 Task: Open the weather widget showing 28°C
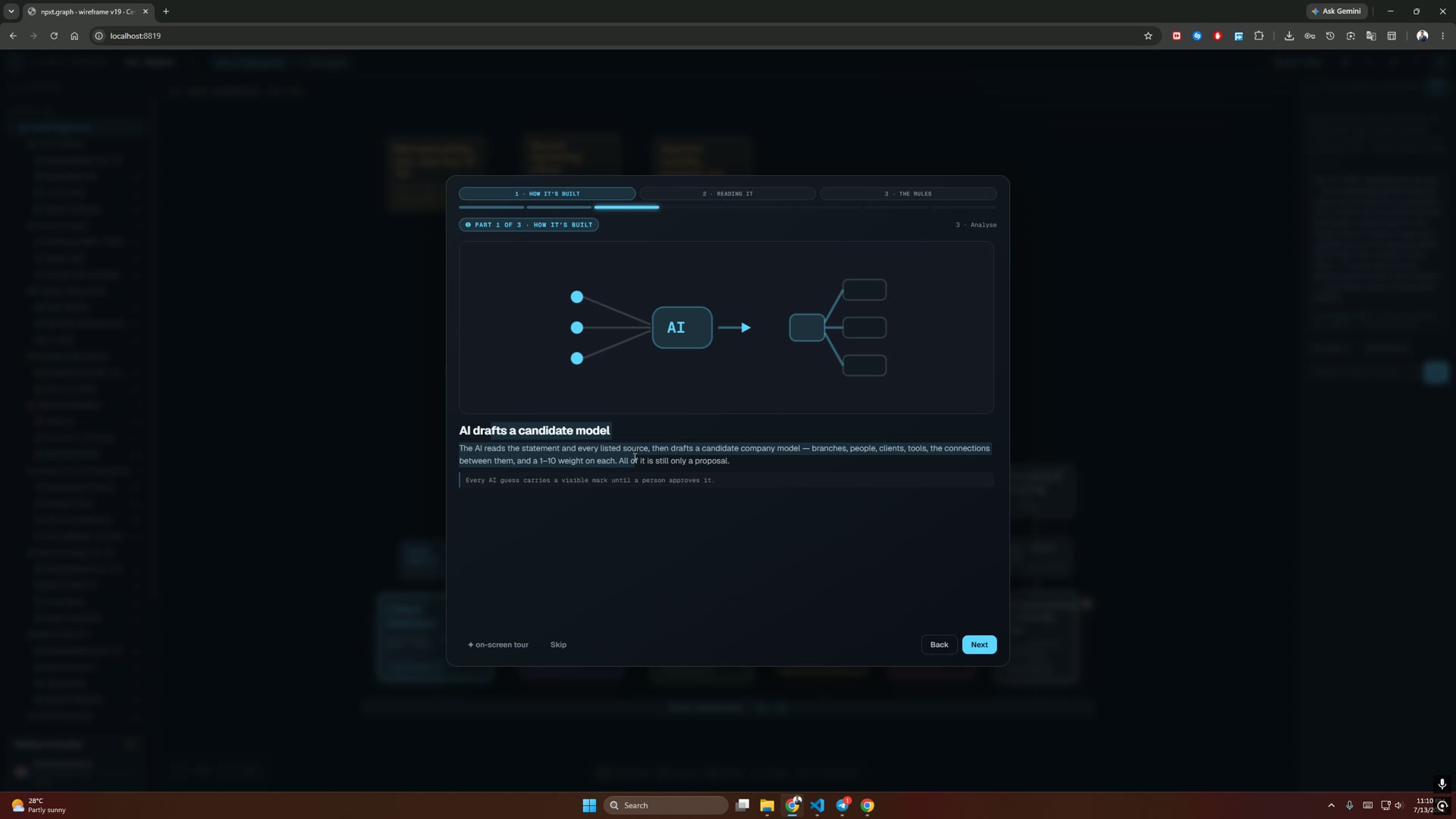pyautogui.click(x=39, y=805)
